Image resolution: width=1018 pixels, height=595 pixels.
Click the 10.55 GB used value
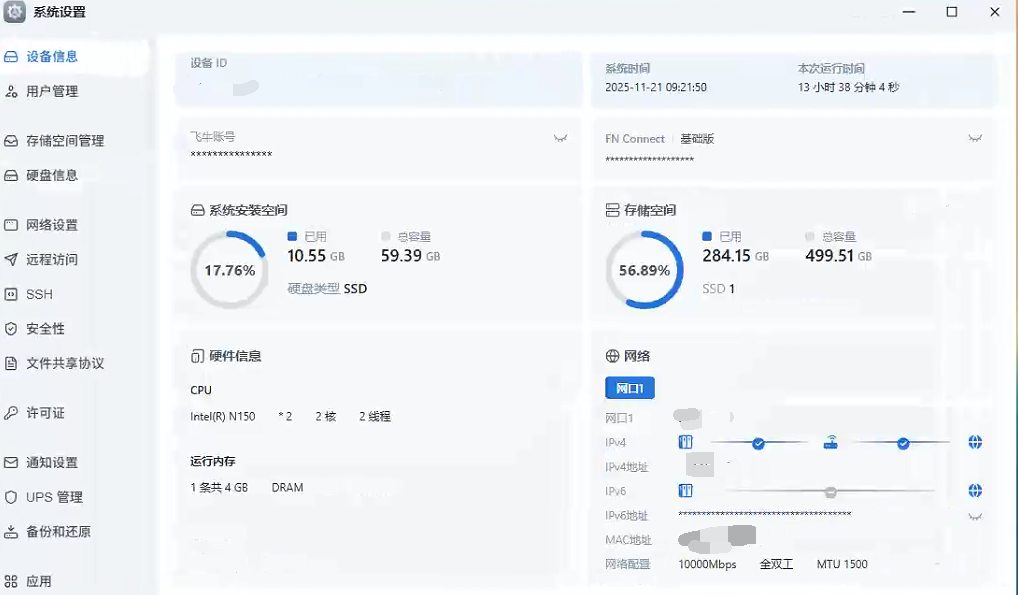coord(316,256)
